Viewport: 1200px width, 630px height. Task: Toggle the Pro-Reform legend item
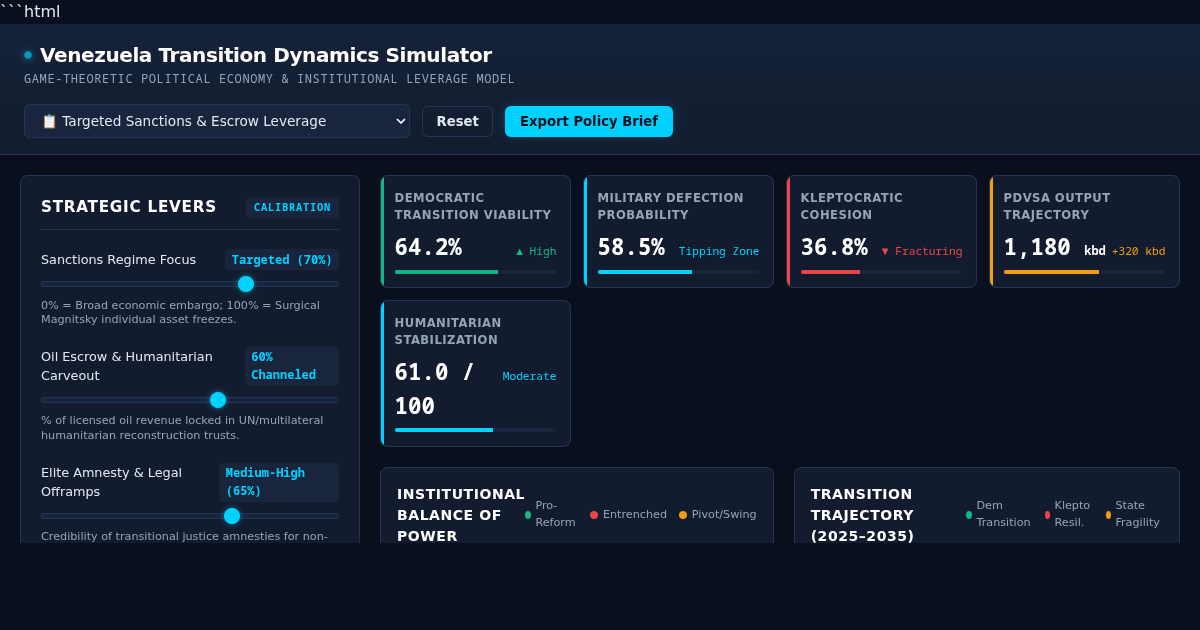[551, 515]
